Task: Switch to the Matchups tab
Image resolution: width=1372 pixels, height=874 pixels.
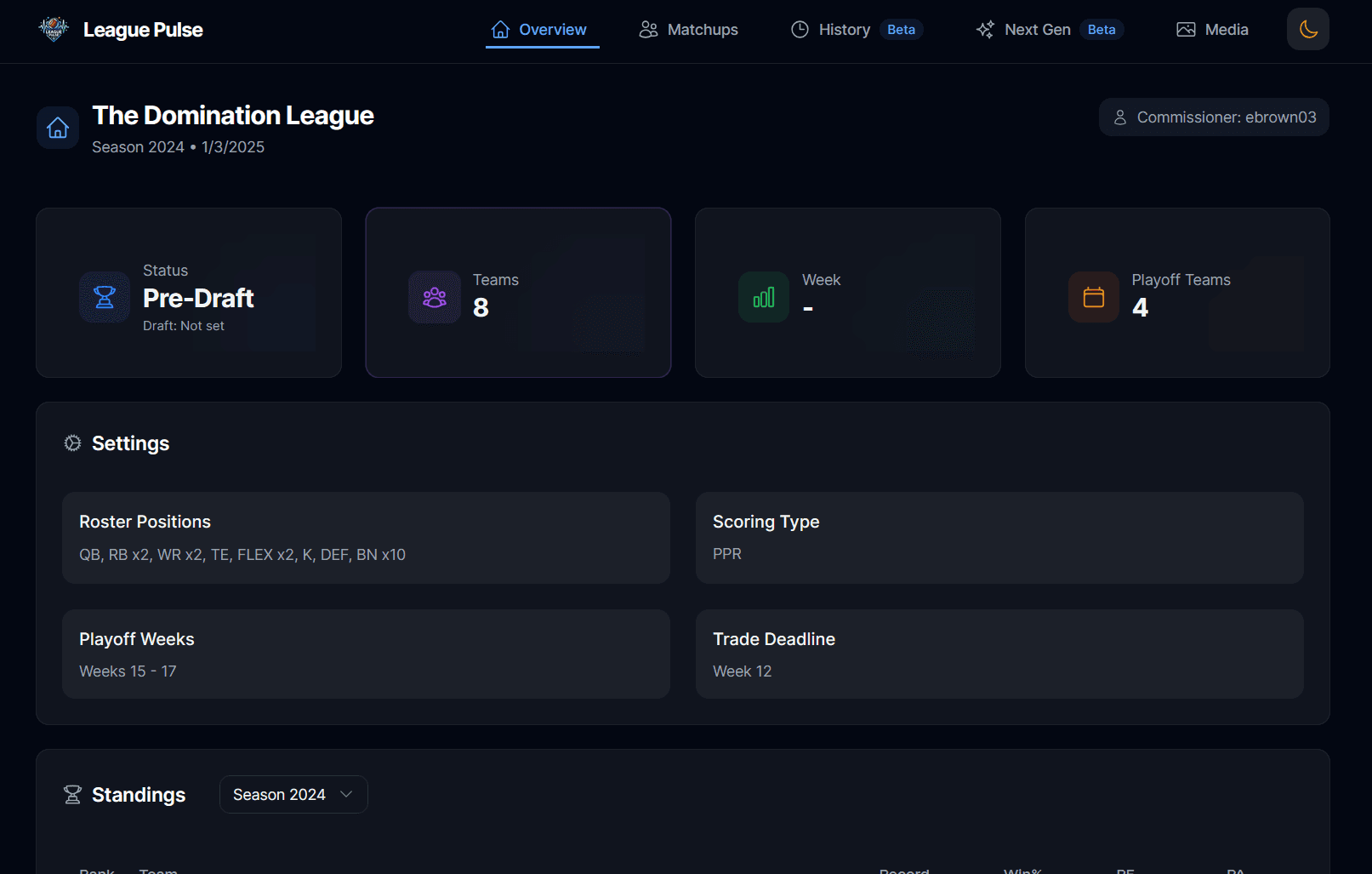Action: coord(689,29)
